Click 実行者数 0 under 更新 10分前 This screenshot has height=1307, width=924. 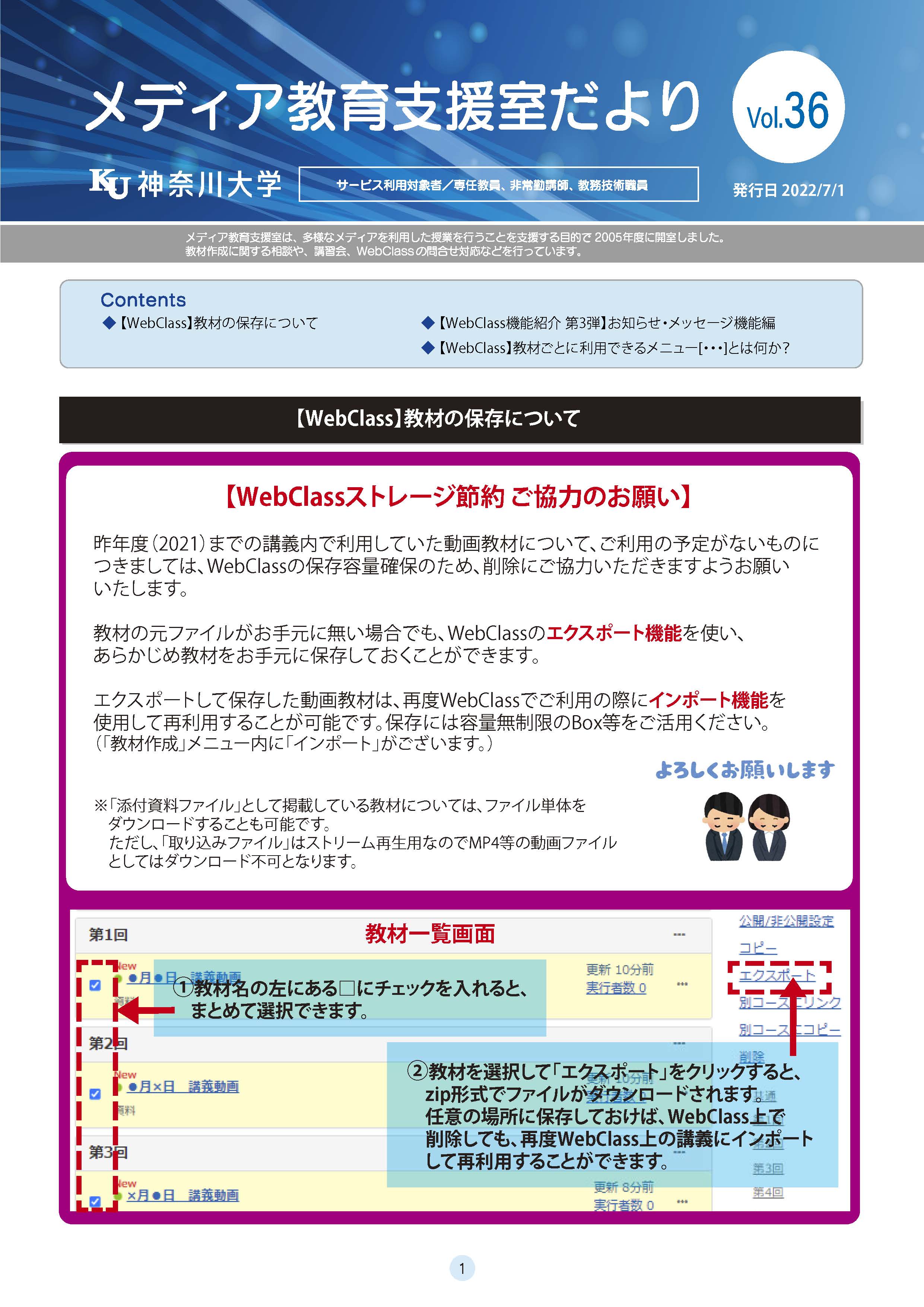point(616,988)
